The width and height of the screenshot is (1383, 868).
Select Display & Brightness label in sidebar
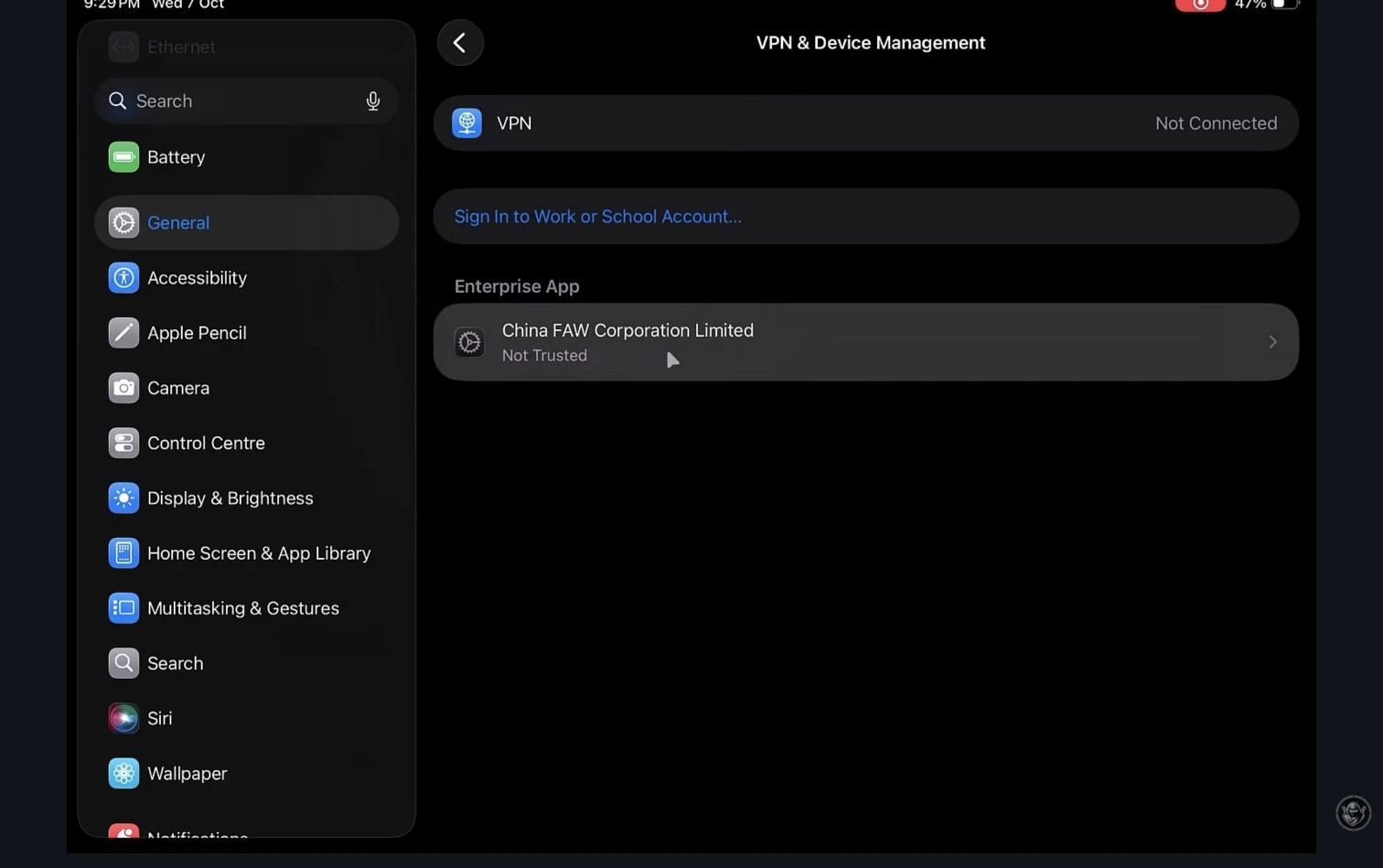pyautogui.click(x=230, y=498)
